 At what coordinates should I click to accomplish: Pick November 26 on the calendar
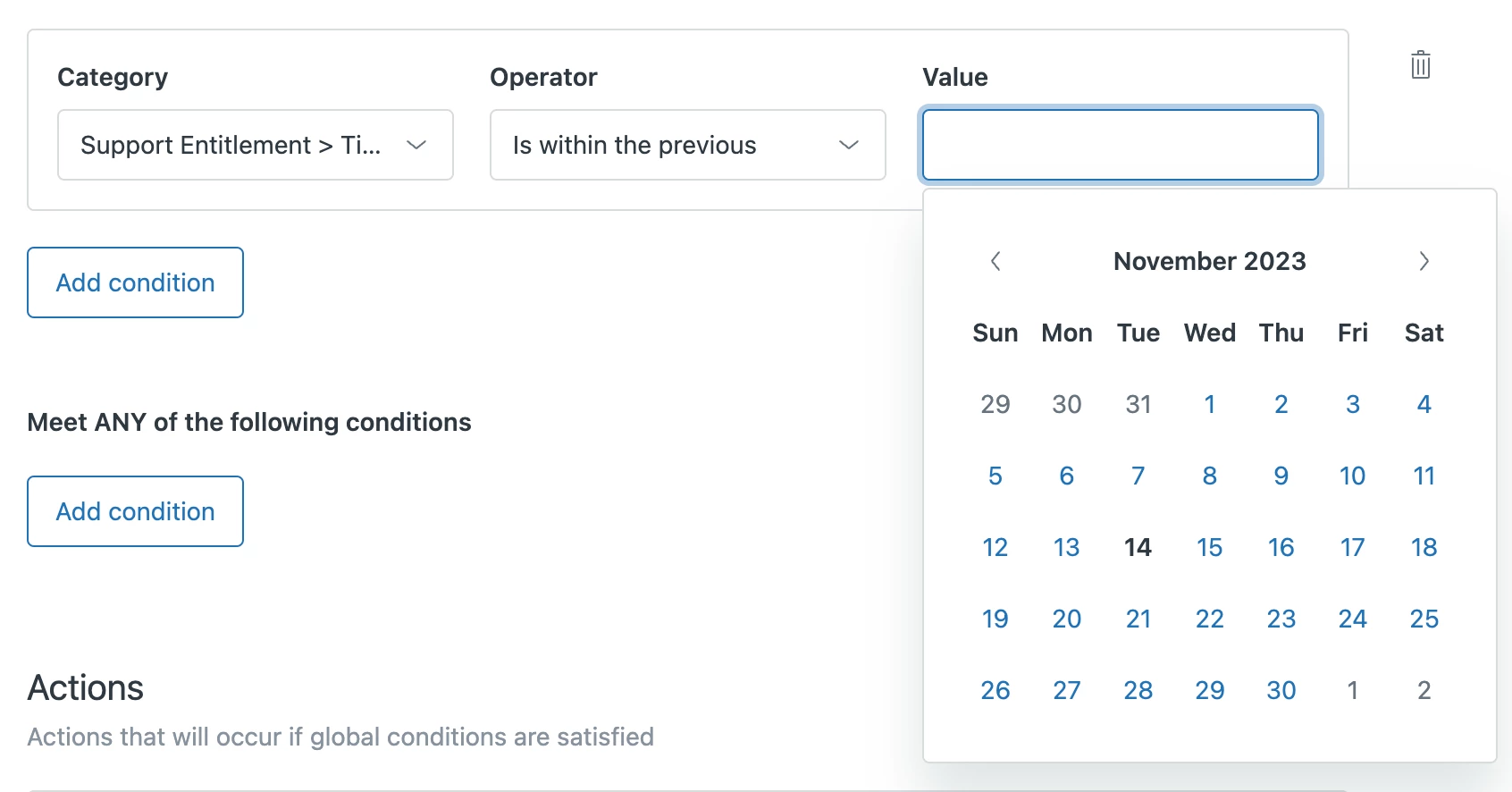[x=995, y=690]
